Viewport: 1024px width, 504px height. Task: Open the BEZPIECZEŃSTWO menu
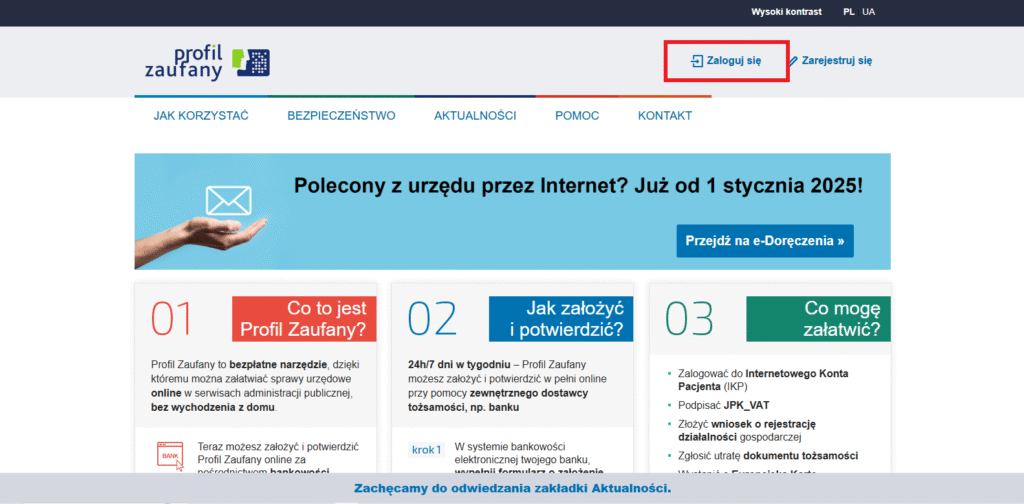coord(341,116)
